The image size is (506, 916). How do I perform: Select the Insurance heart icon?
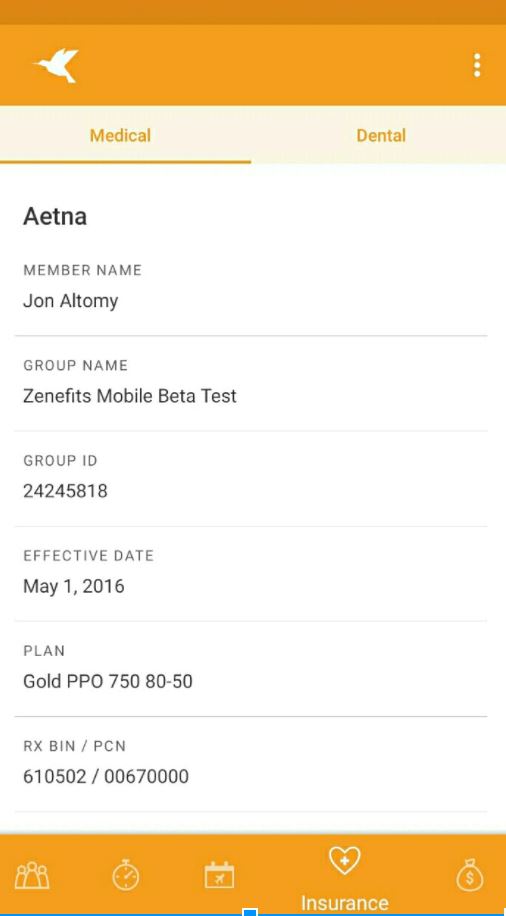click(345, 861)
